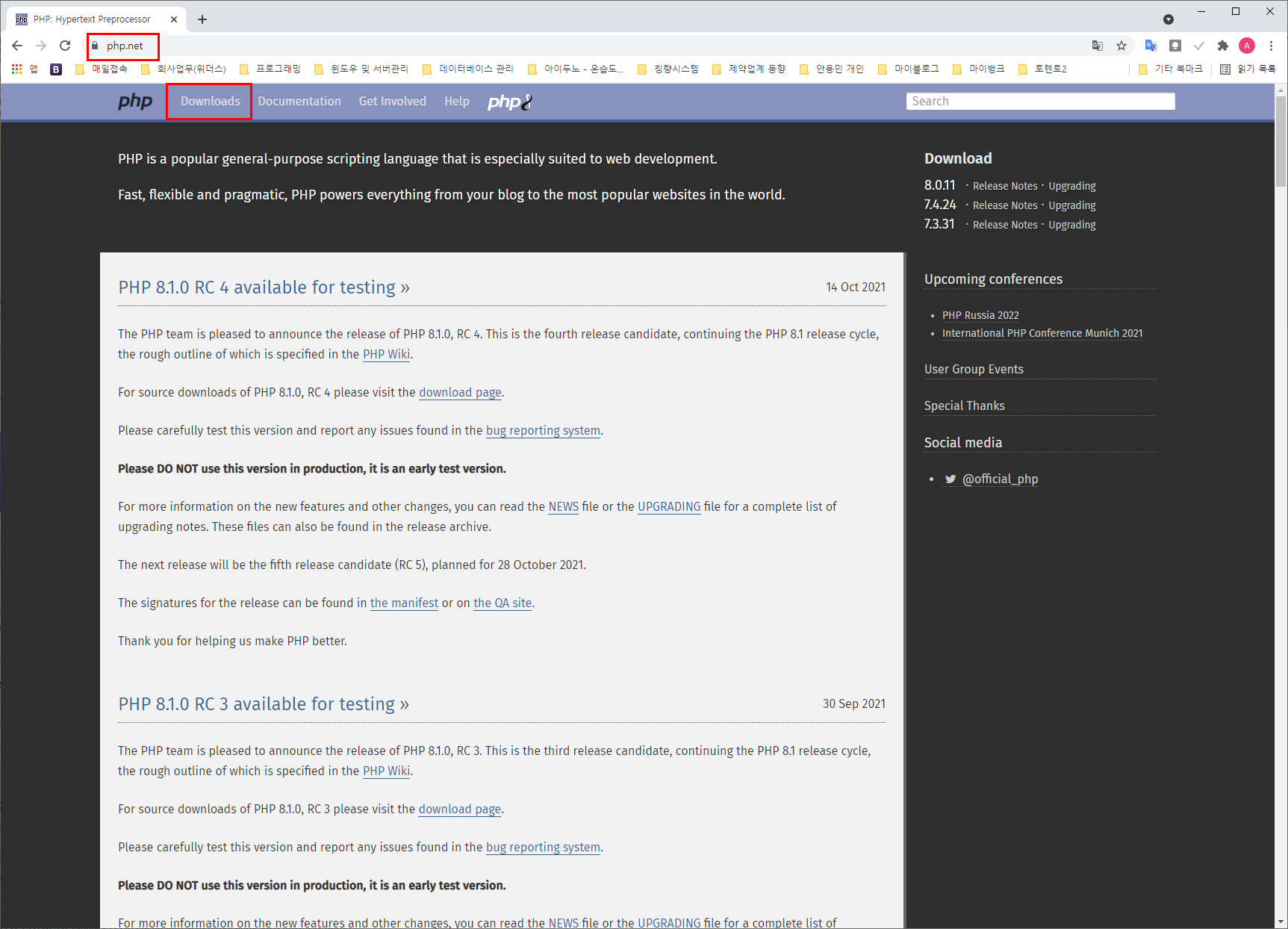Open the 칭량시스템 bookmark folder
Screen dimensions: 1288x929
coord(668,69)
